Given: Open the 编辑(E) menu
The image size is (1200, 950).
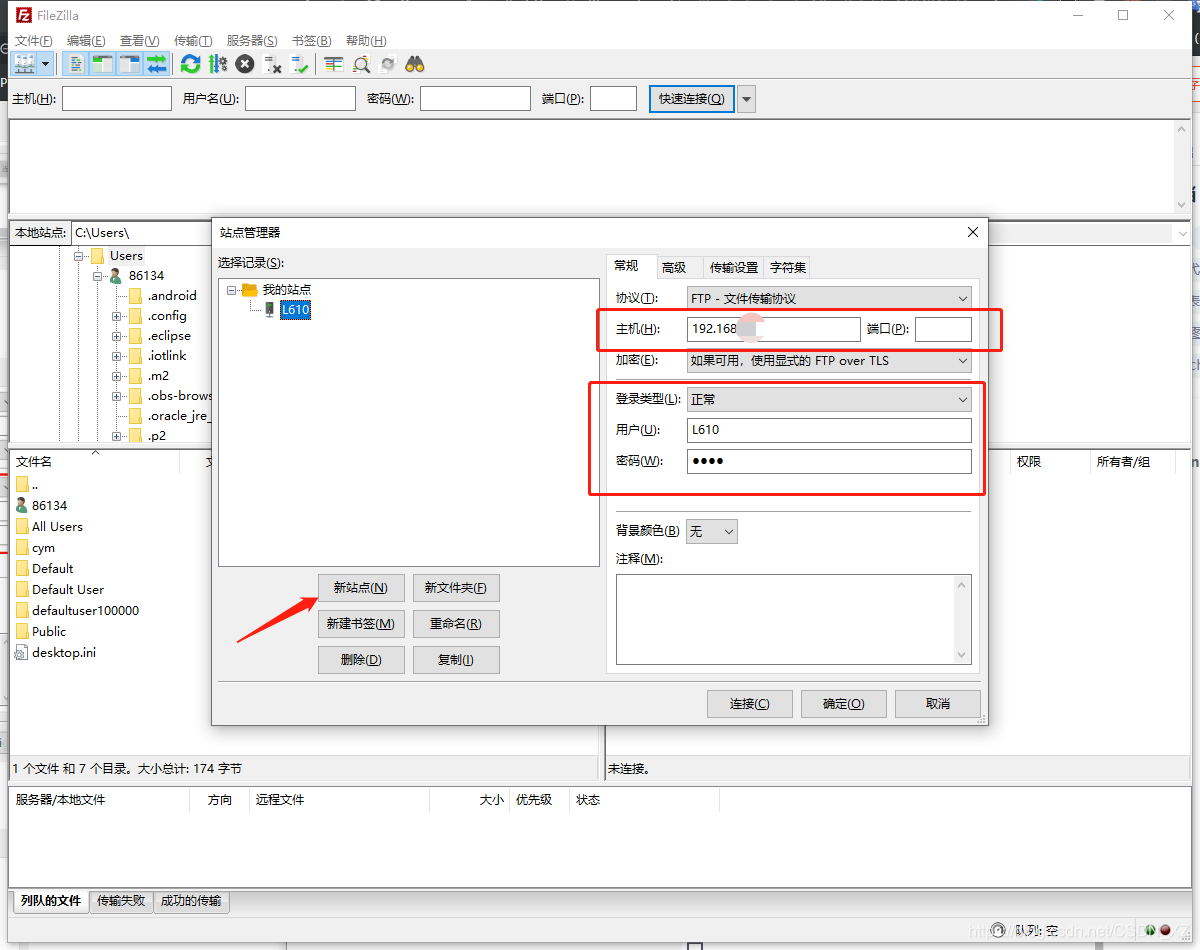Looking at the screenshot, I should (86, 41).
